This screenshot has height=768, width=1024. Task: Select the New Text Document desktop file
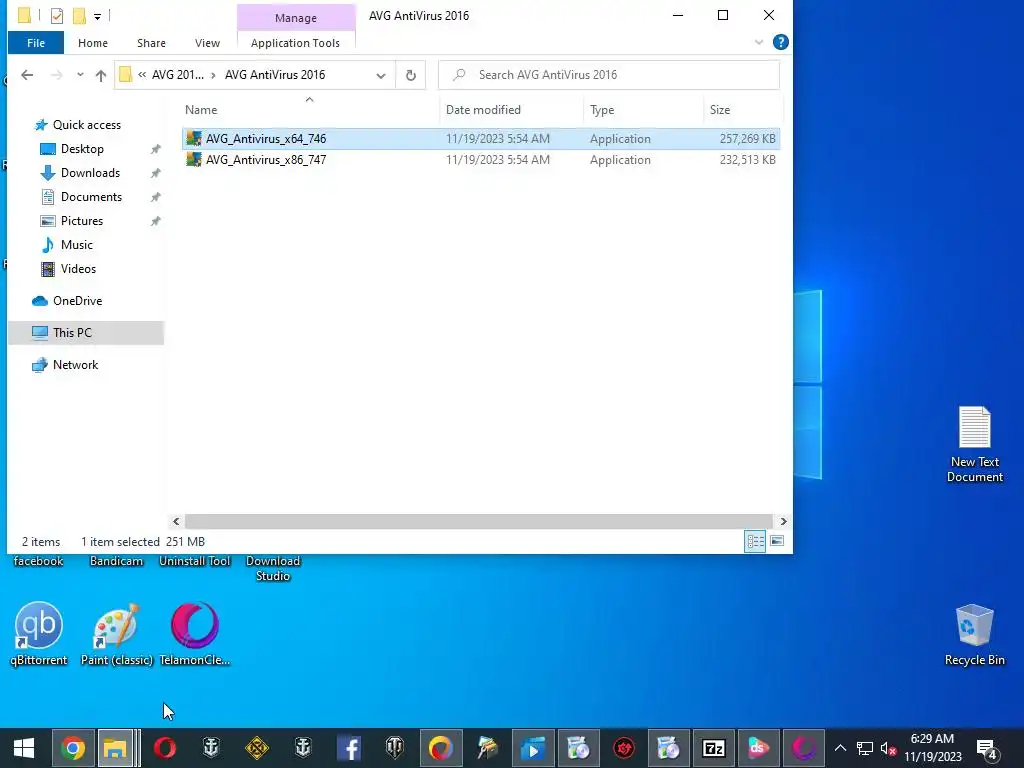[x=974, y=444]
